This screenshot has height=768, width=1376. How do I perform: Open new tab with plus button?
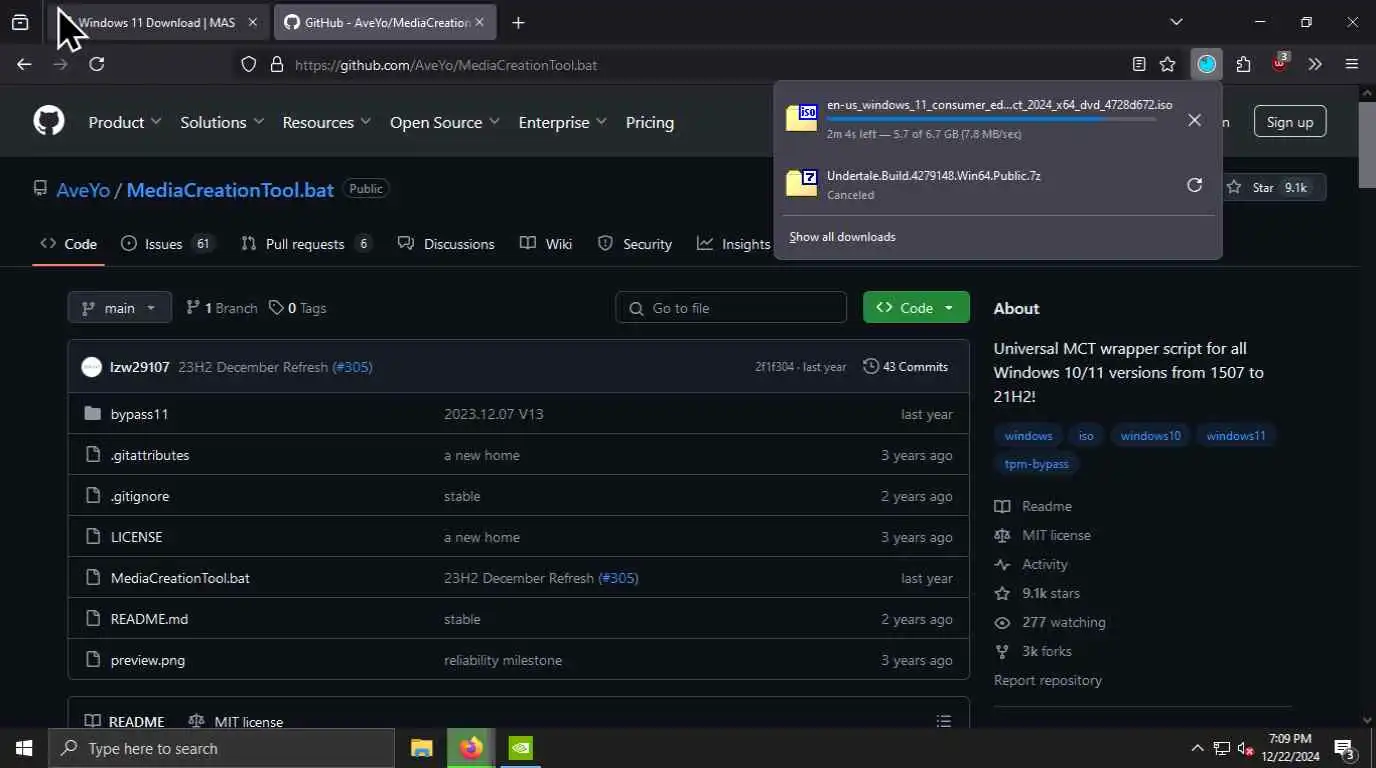[518, 22]
